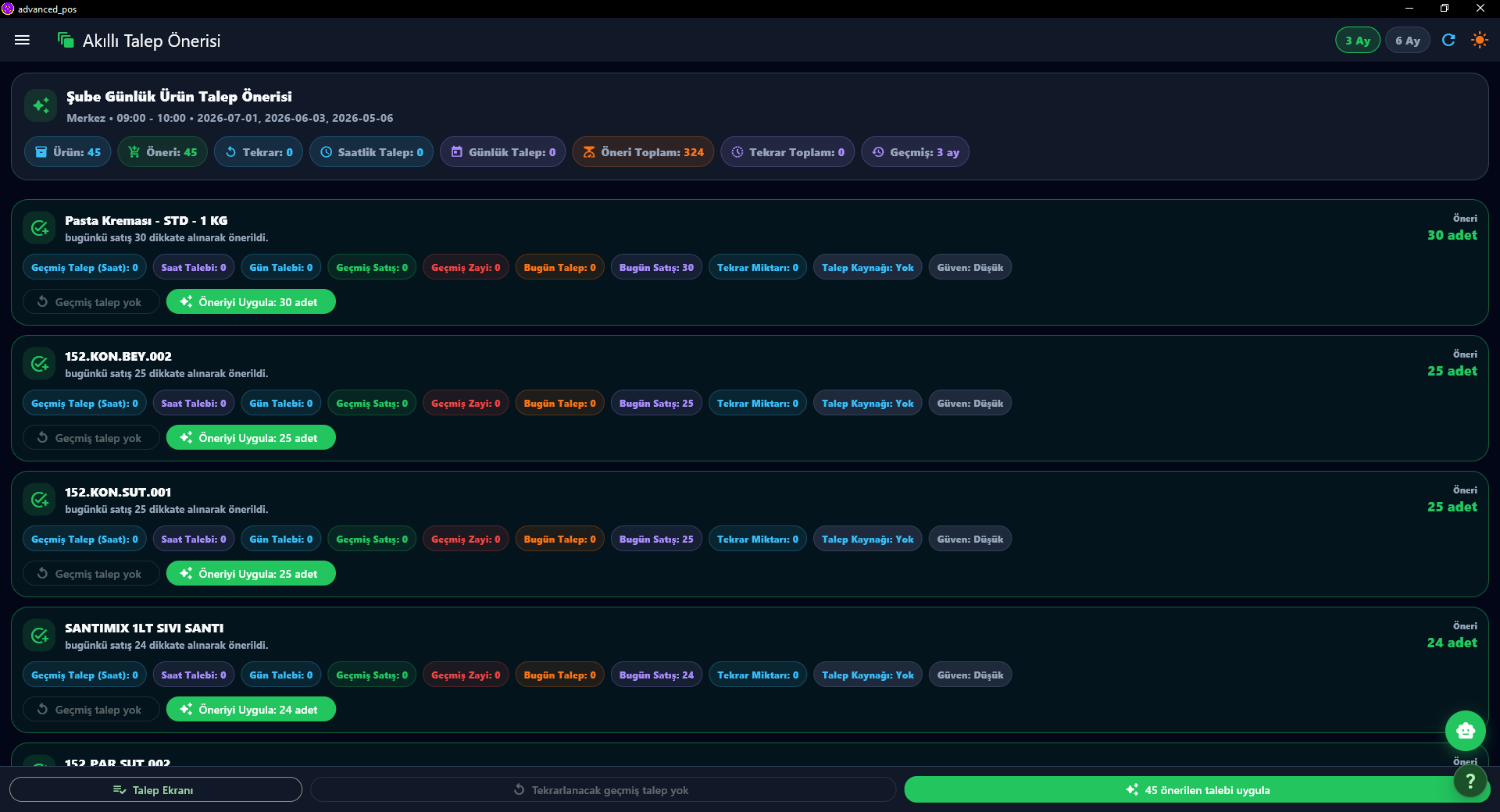Click Talep Kaynağı: Yok on 152.KON.BEY.002 card
This screenshot has height=812, width=1500.
click(x=867, y=404)
